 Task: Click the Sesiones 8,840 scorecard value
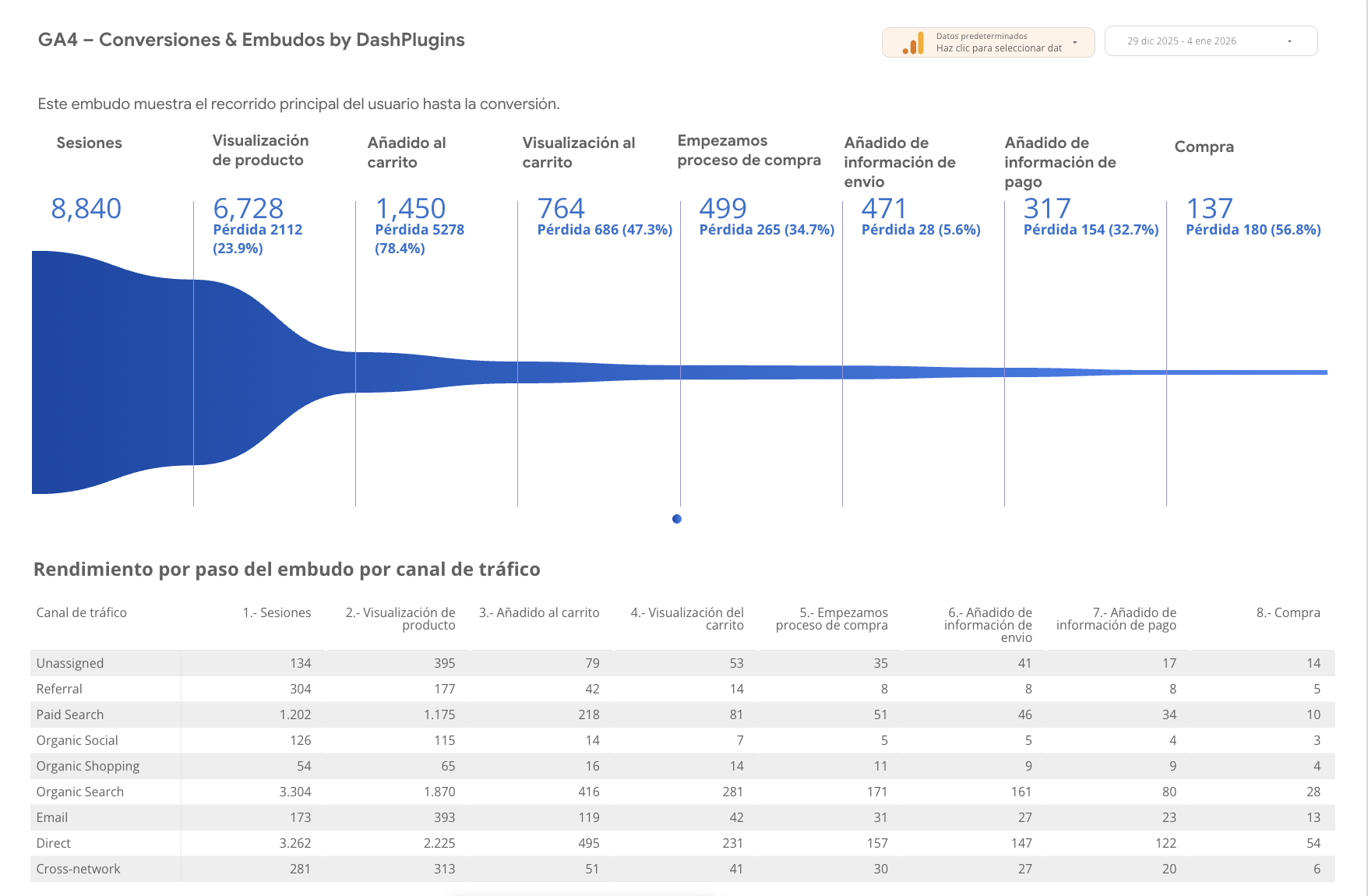[86, 209]
